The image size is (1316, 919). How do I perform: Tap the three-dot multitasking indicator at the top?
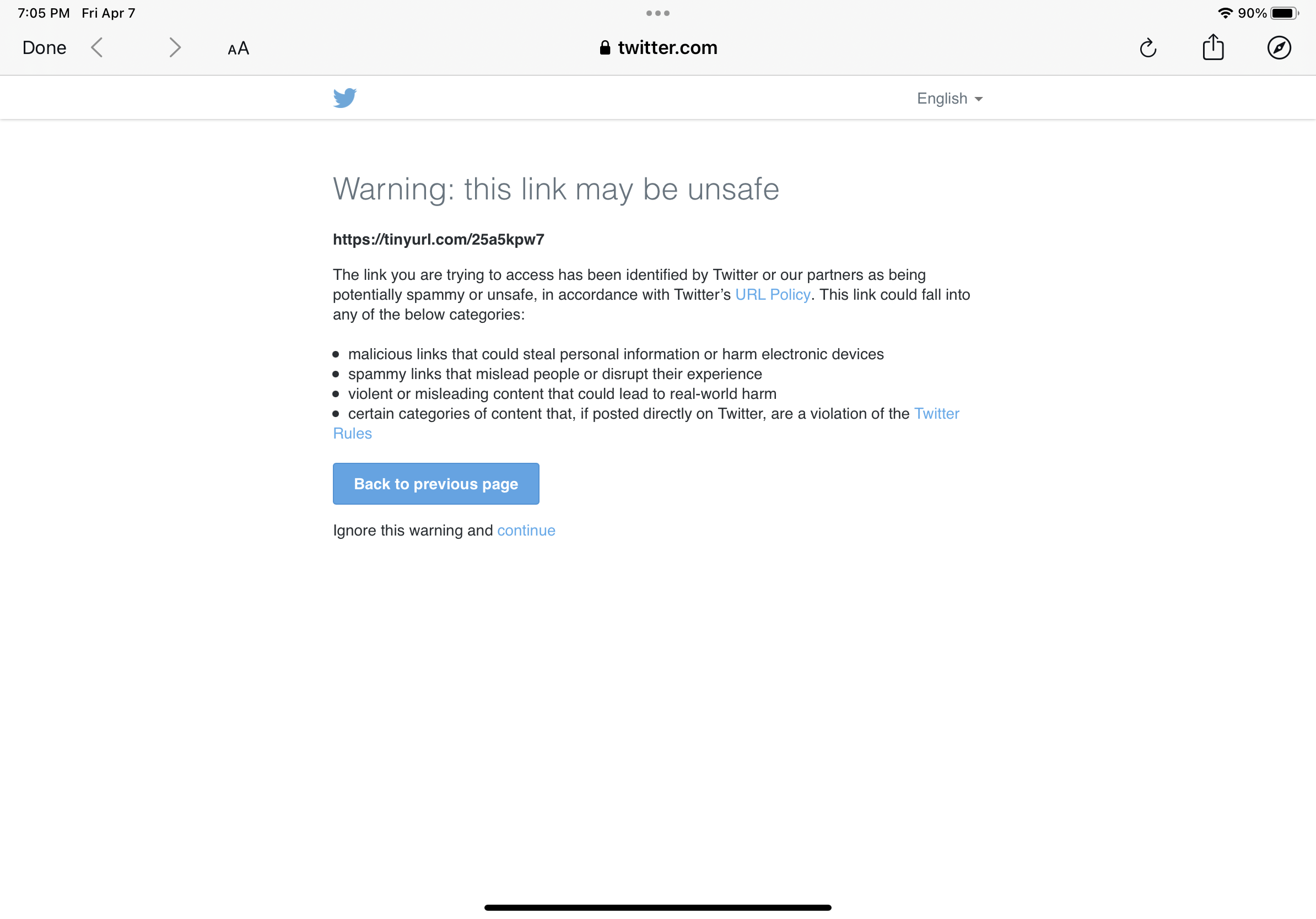coord(658,13)
